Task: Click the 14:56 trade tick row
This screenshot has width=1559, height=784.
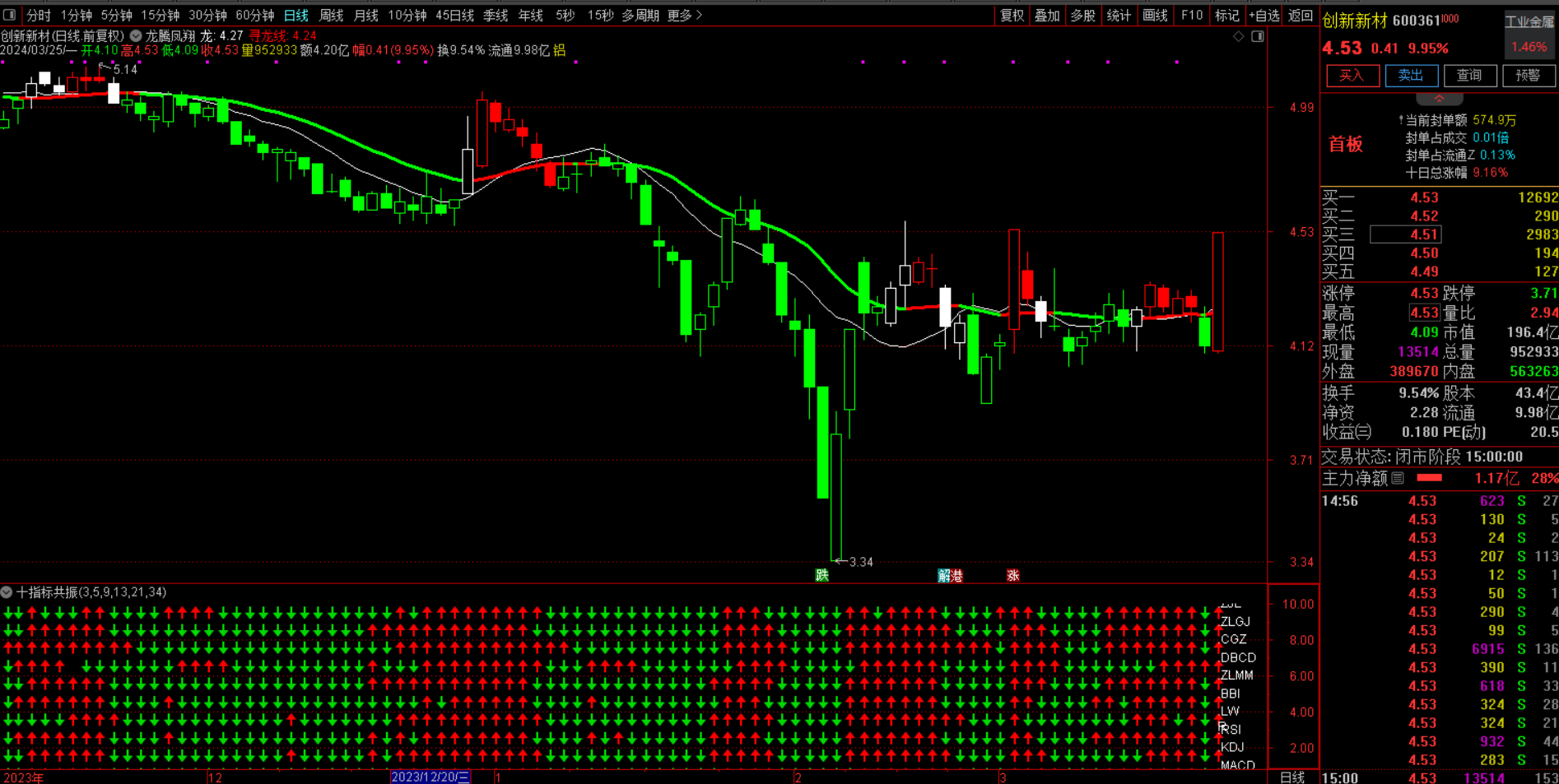Action: [1440, 501]
